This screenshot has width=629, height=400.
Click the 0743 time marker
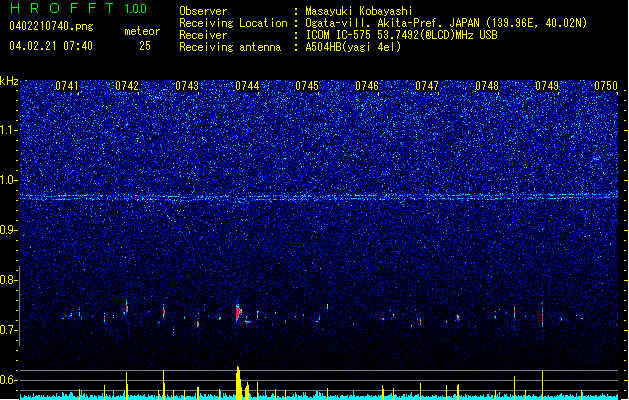[x=187, y=86]
